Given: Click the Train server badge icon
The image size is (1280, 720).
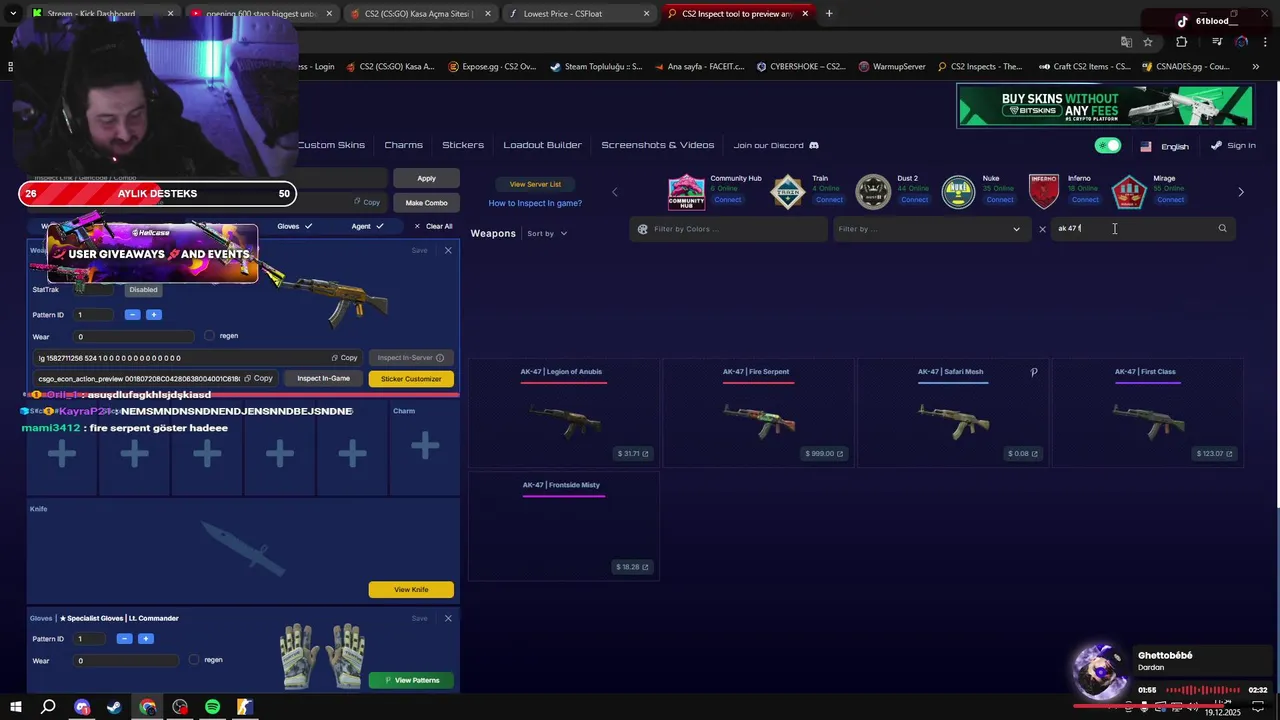Looking at the screenshot, I should 788,192.
